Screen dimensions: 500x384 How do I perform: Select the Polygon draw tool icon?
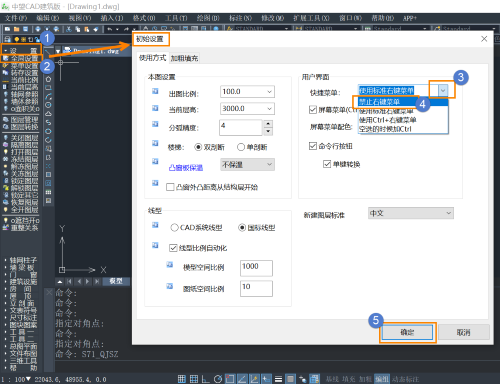pyautogui.click(x=48, y=79)
